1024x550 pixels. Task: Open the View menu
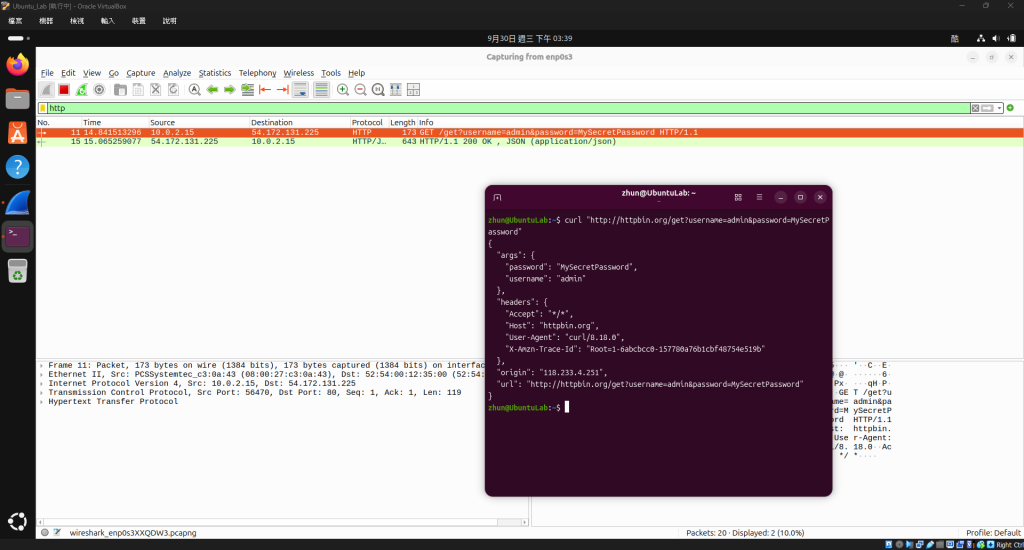pyautogui.click(x=92, y=73)
